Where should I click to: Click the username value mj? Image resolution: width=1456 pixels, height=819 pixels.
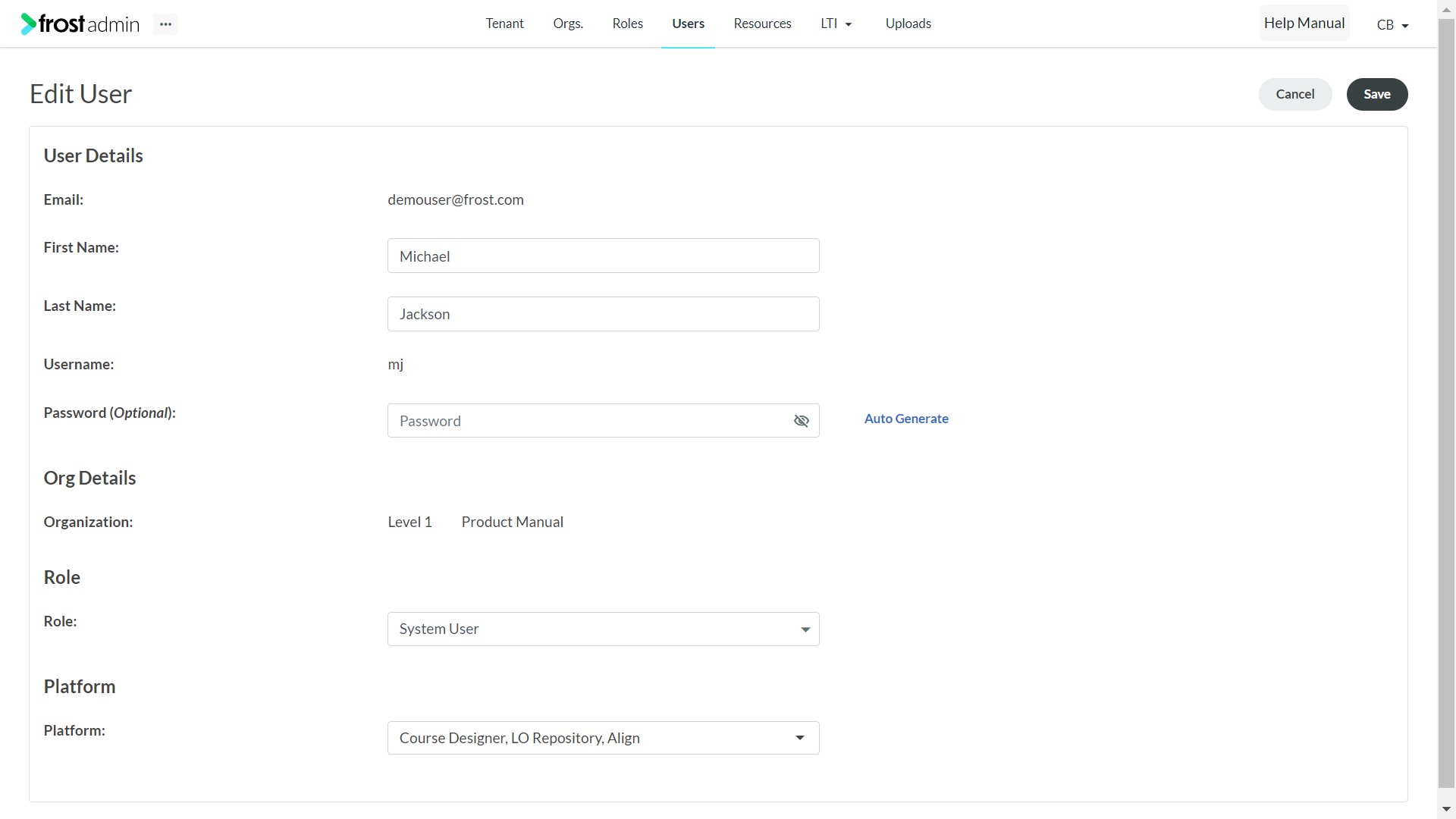pos(395,365)
